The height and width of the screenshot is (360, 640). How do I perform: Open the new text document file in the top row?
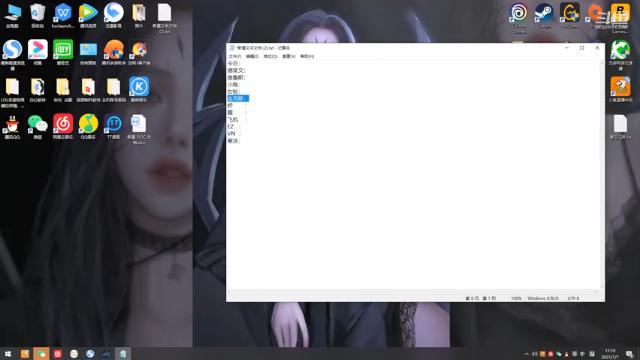[x=164, y=18]
